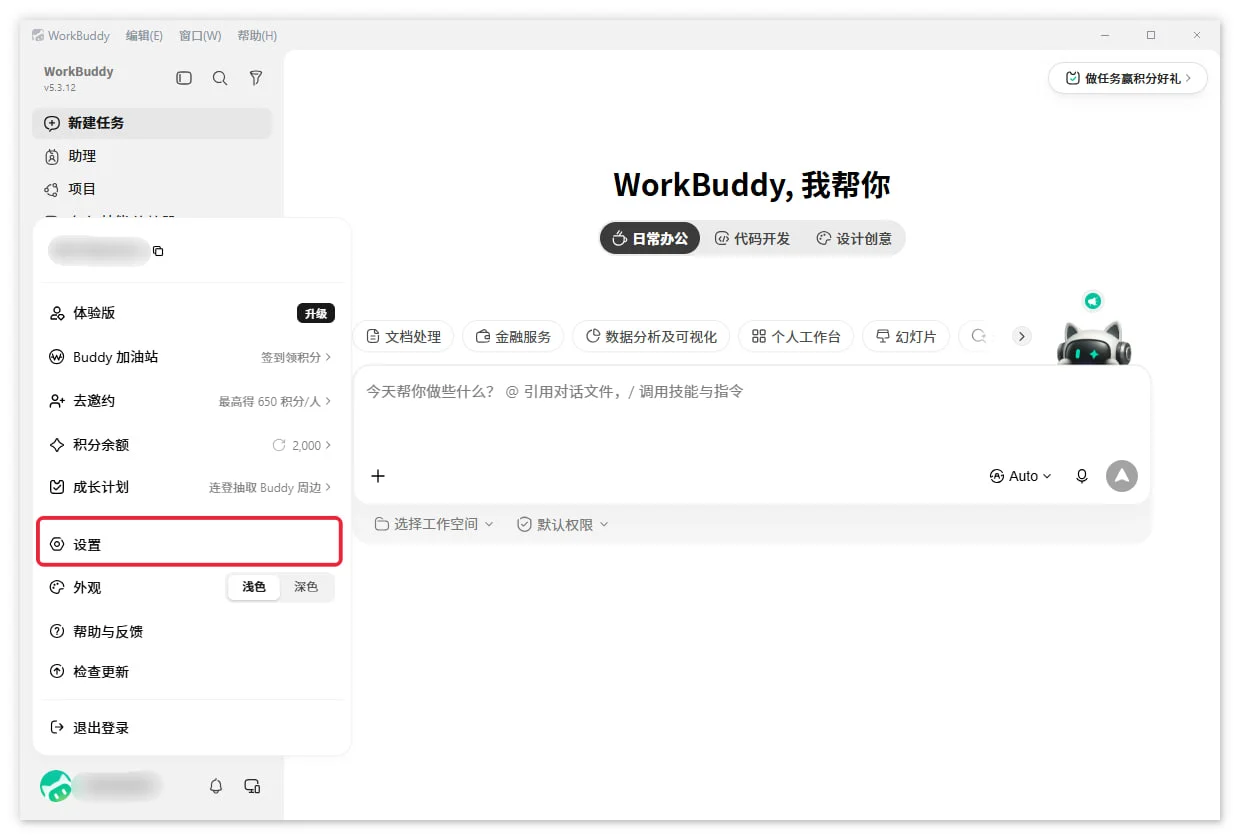This screenshot has height=840, width=1240.
Task: Click the green avatar at bottom-left
Action: click(56, 786)
